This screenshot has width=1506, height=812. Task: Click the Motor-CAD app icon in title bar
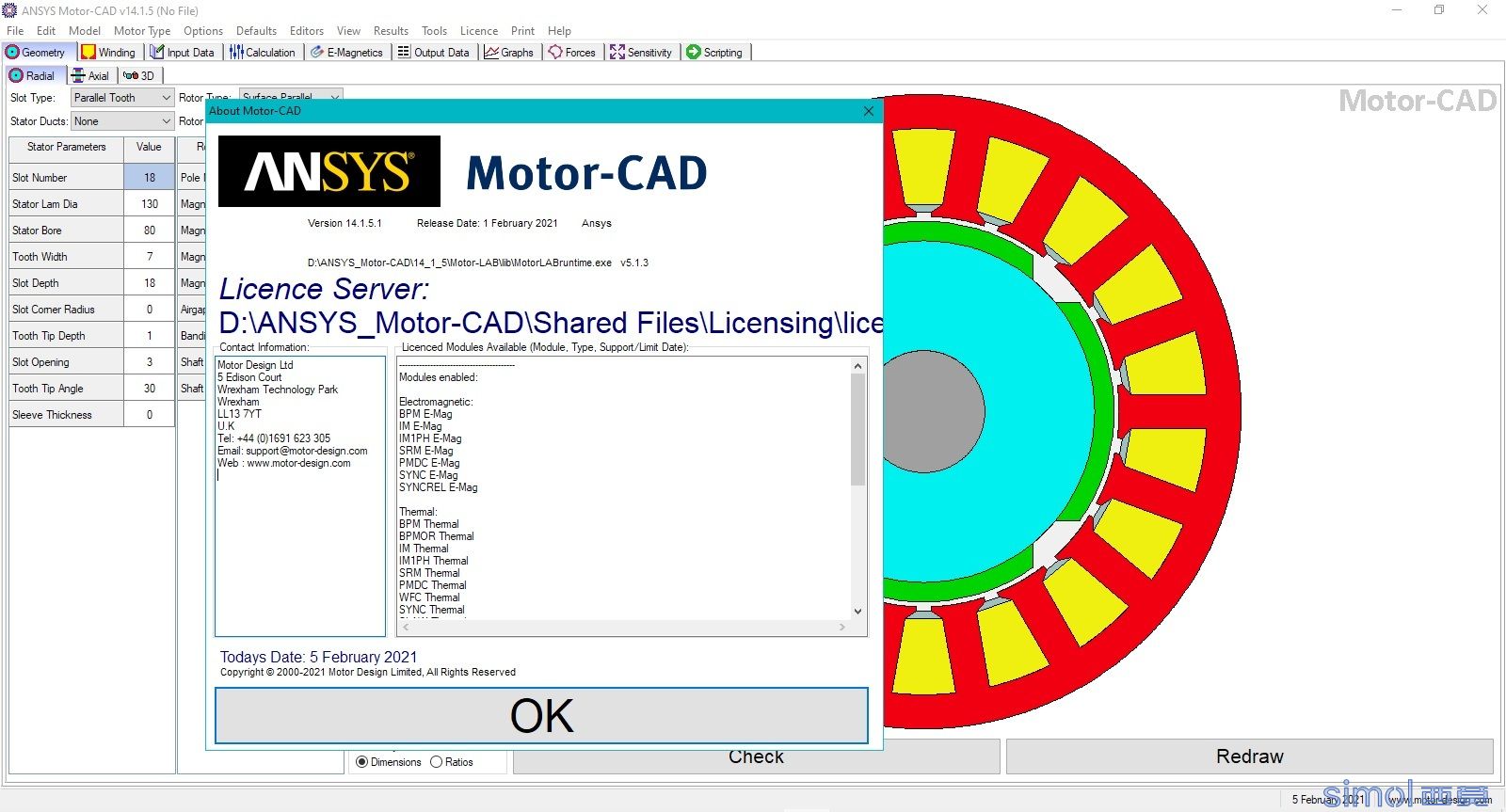[10, 10]
